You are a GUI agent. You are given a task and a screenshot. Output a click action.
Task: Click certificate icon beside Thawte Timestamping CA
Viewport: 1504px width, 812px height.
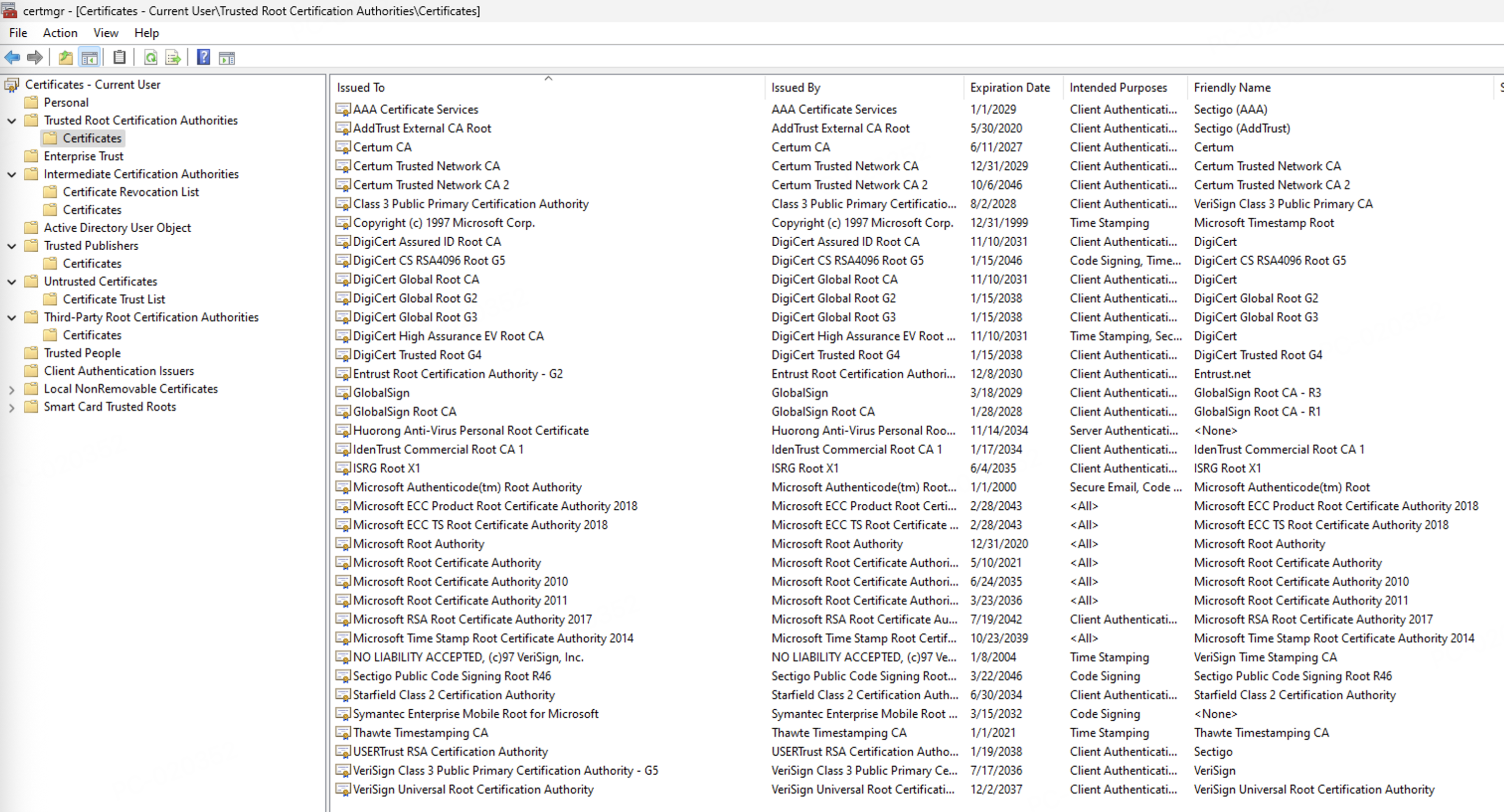[x=343, y=733]
